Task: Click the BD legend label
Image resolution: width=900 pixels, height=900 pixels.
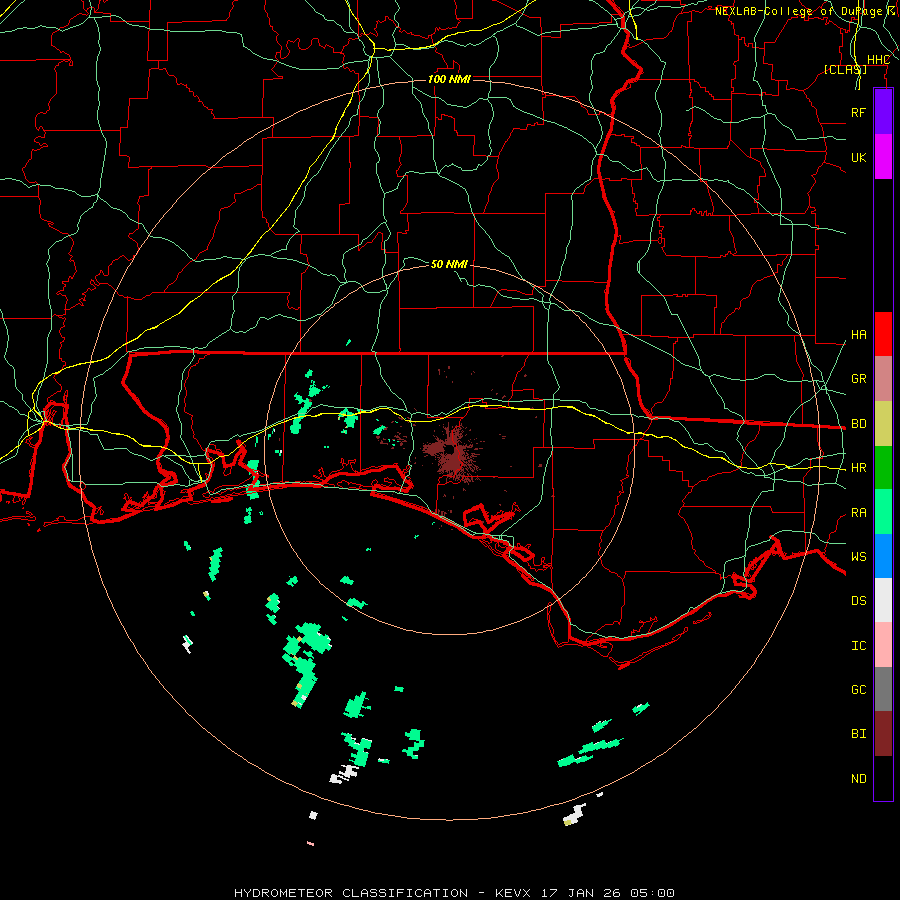Action: [x=858, y=424]
